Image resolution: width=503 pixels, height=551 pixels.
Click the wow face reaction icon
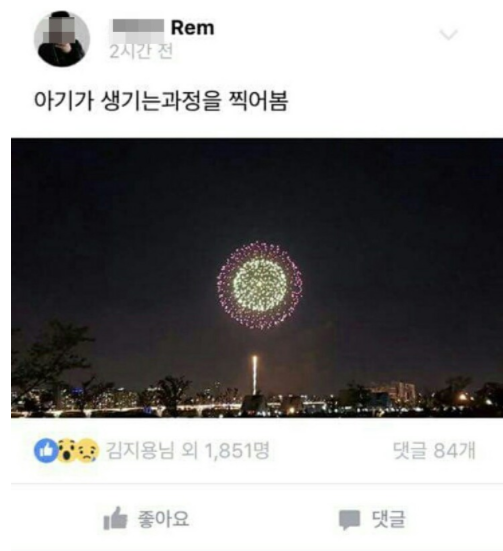[66, 450]
